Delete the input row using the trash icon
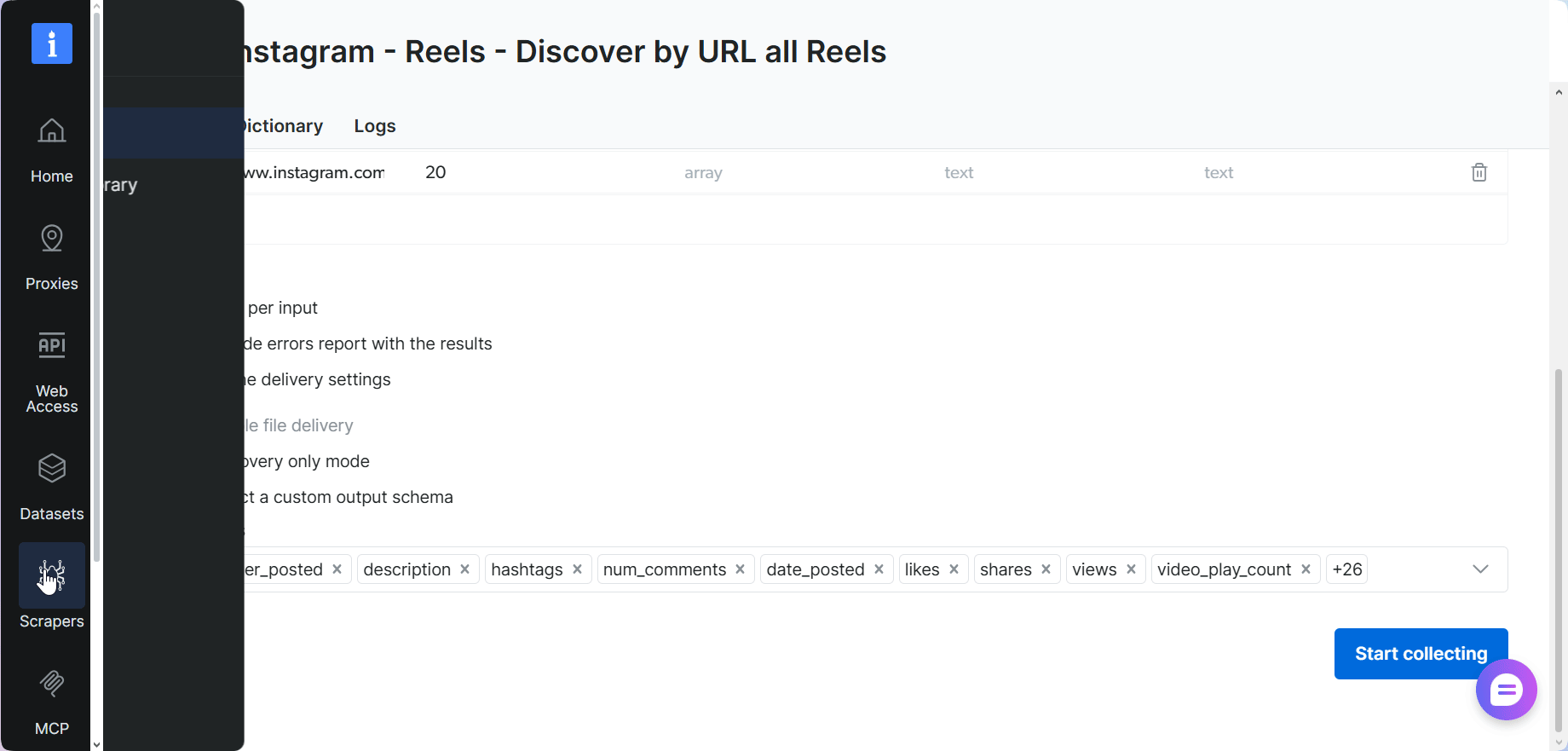The height and width of the screenshot is (751, 1568). coord(1479,172)
